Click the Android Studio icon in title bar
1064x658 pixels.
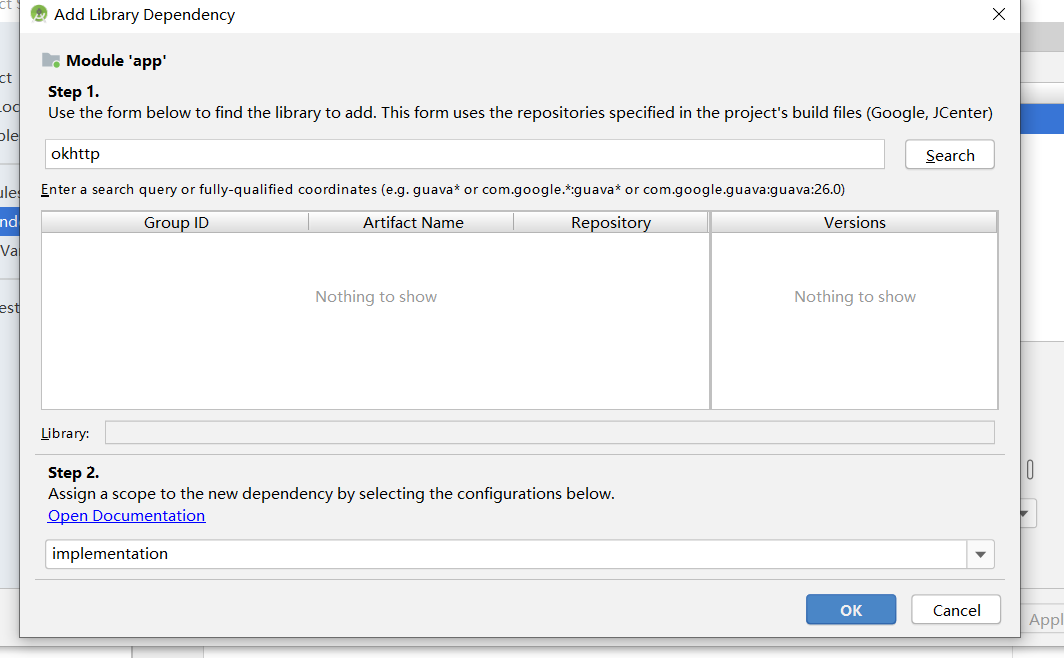39,15
